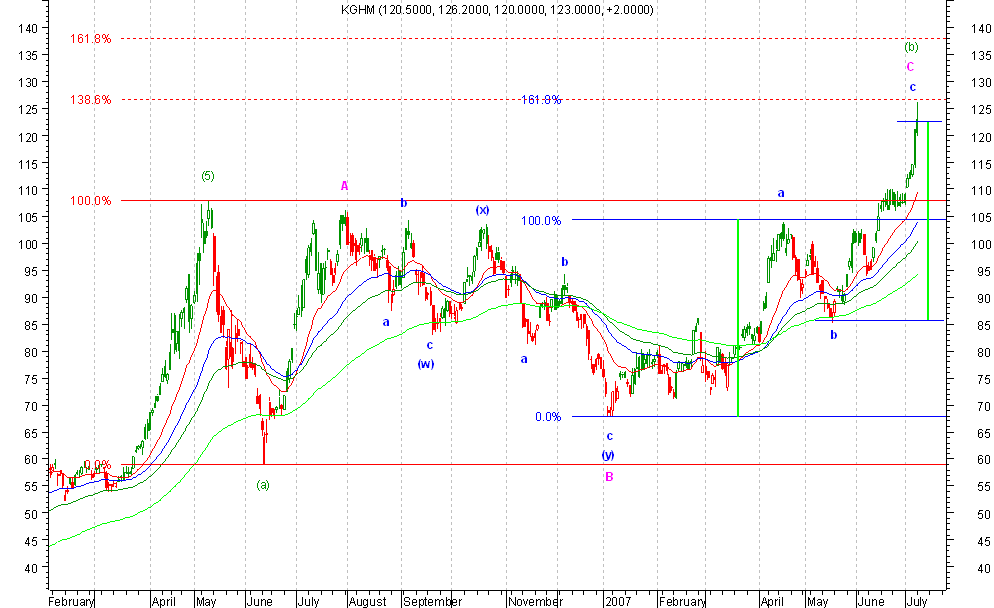Click the KGHM chart title text
This screenshot has height=608, width=994.
[496, 9]
